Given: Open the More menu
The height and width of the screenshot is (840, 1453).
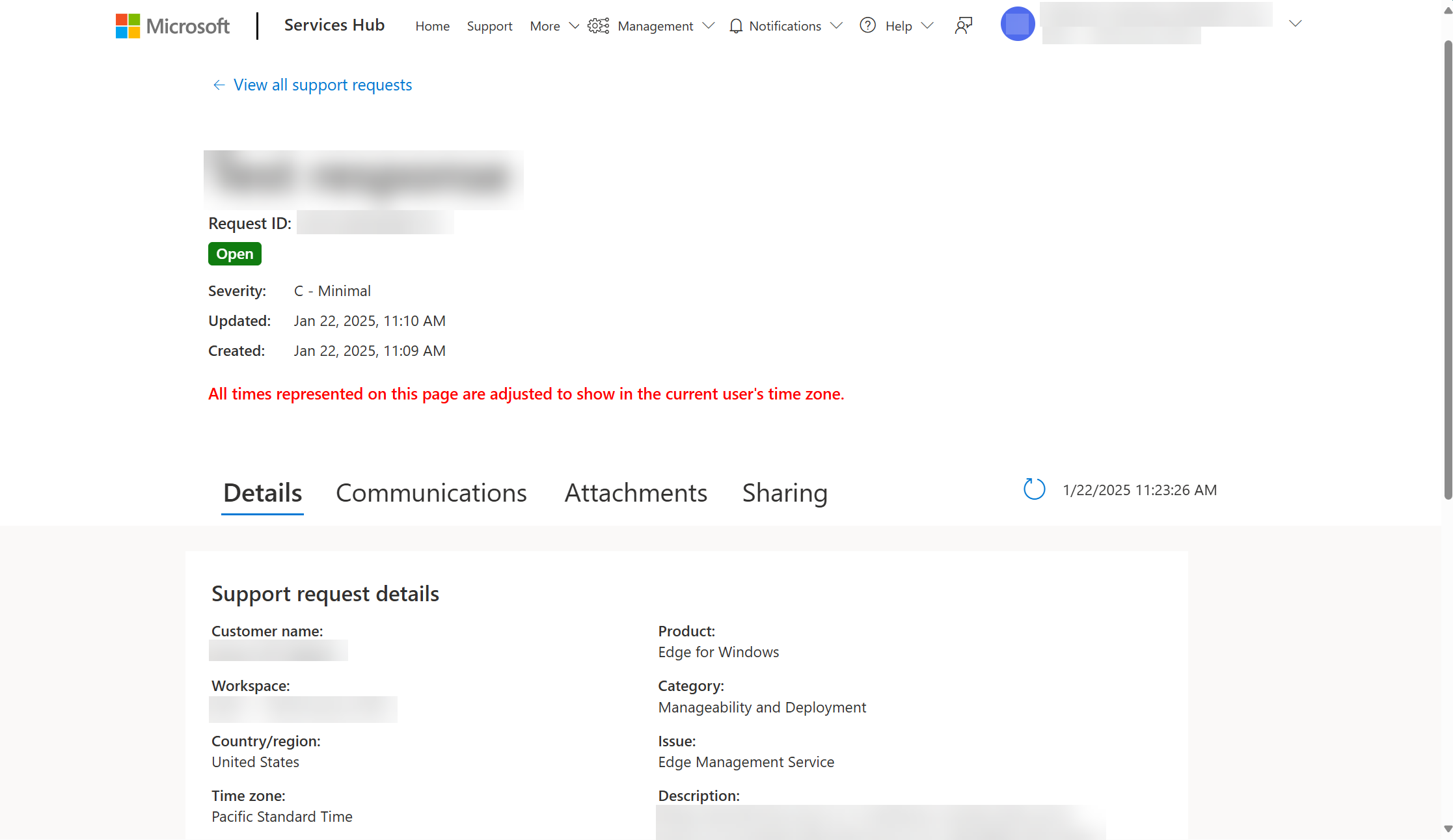Looking at the screenshot, I should click(x=545, y=26).
